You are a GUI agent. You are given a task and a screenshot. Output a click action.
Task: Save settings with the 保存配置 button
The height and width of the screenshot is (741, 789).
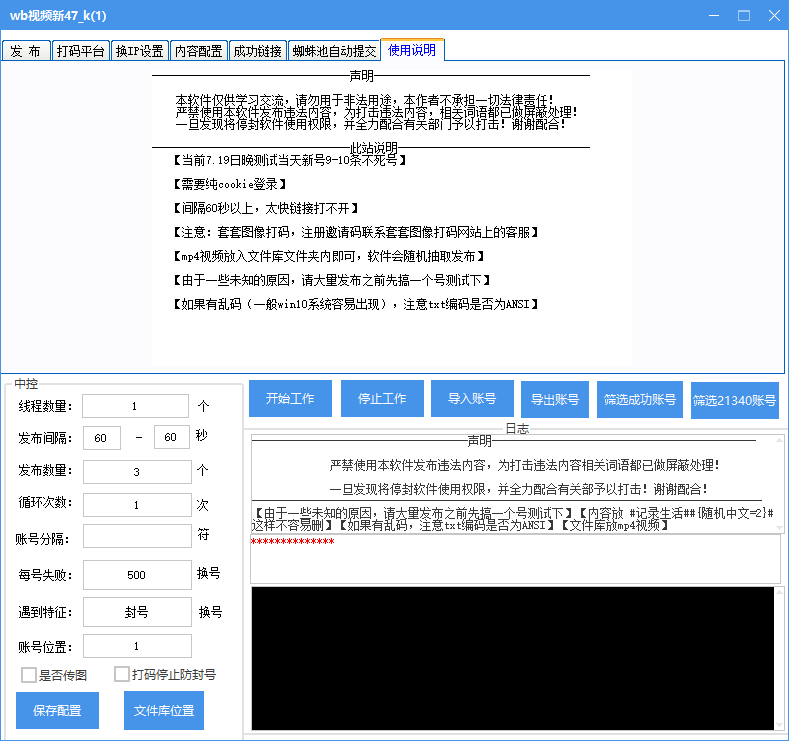[x=58, y=711]
